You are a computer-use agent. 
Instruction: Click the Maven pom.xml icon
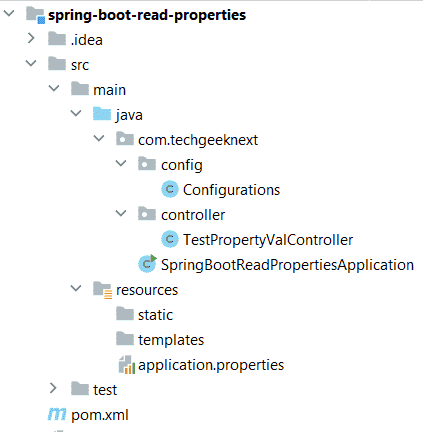pos(57,414)
